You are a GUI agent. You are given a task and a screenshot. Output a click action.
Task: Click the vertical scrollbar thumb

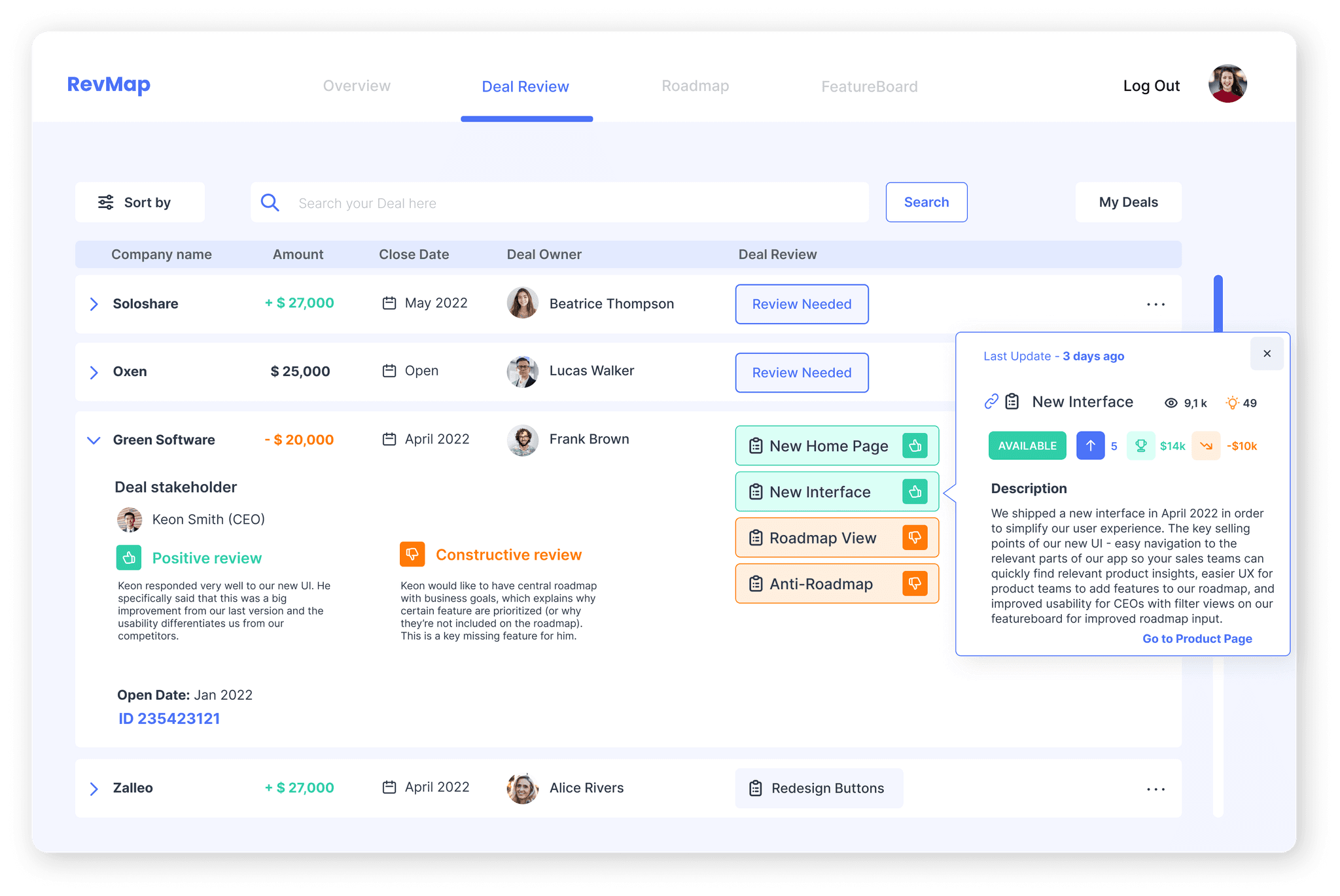tap(1218, 304)
